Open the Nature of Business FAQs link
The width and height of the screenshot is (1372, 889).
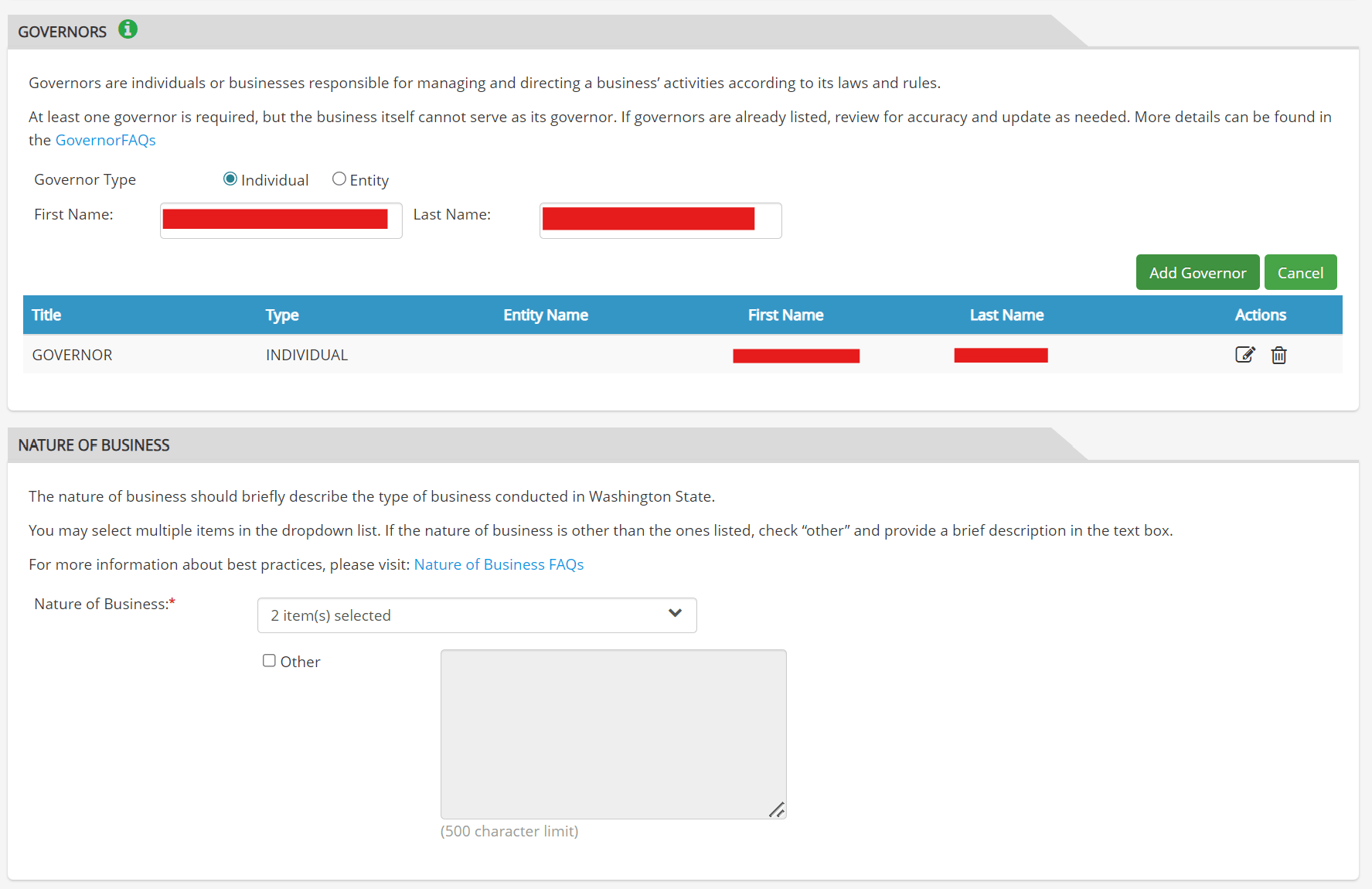tap(499, 564)
